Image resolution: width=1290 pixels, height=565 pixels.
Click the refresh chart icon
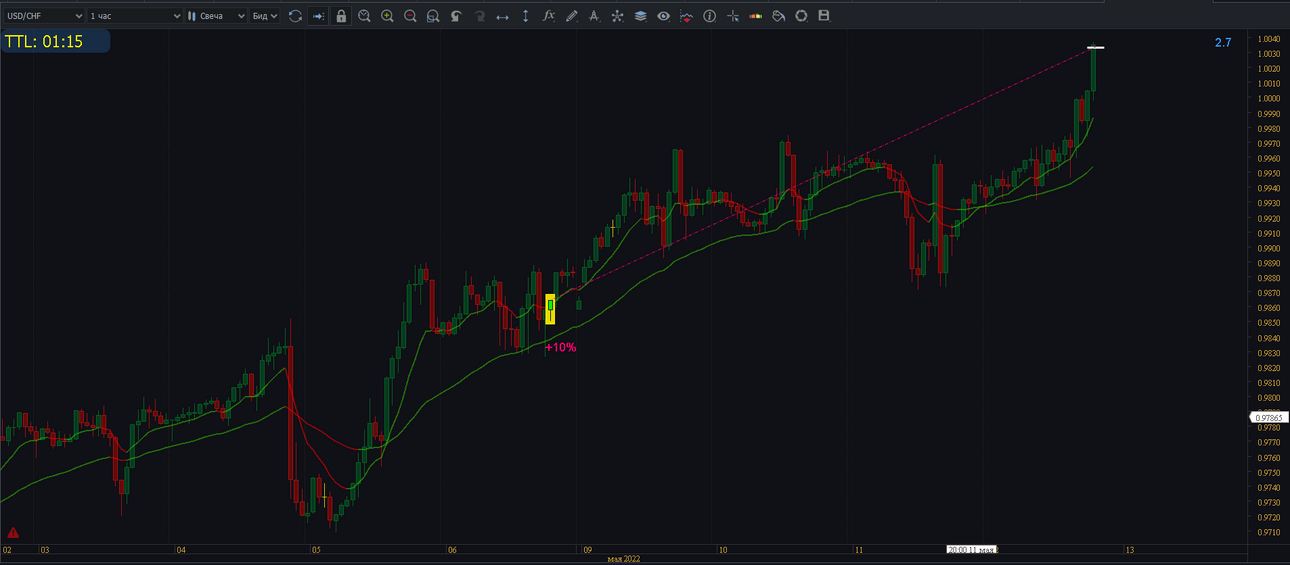295,16
